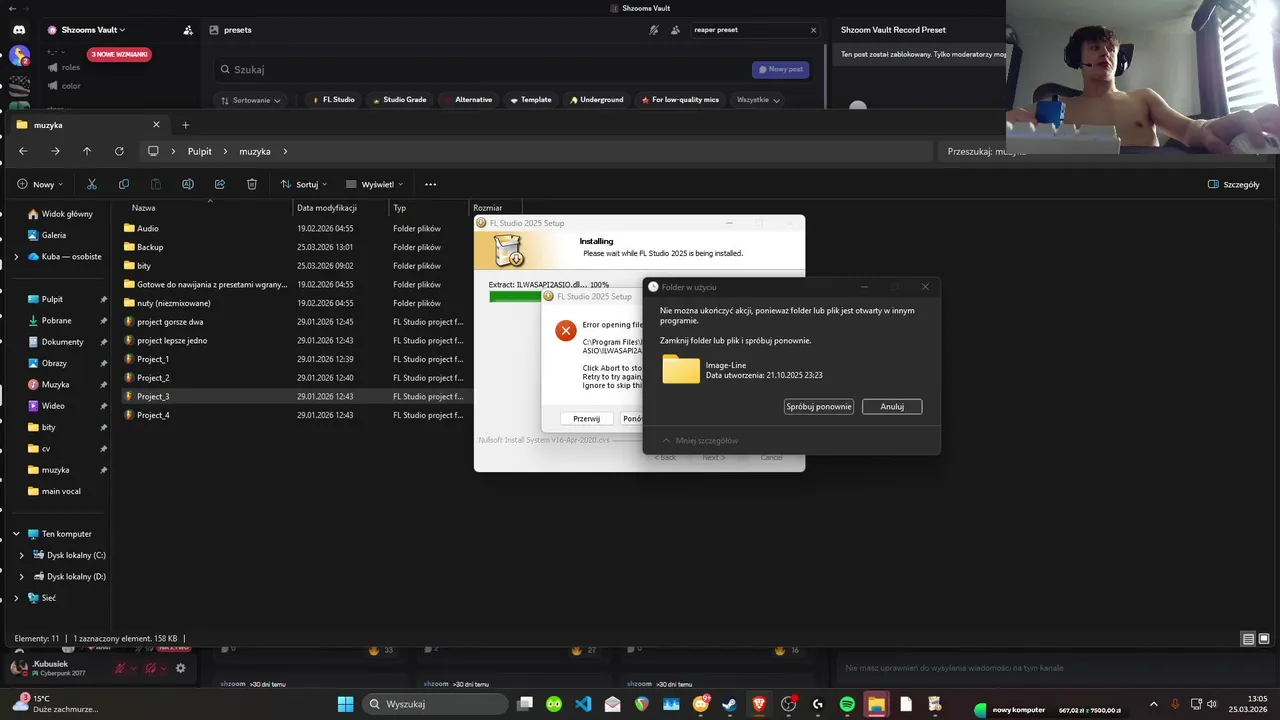The width and height of the screenshot is (1280, 720).
Task: Open Dokumenty in the sidebar quick access
Action: (x=60, y=342)
